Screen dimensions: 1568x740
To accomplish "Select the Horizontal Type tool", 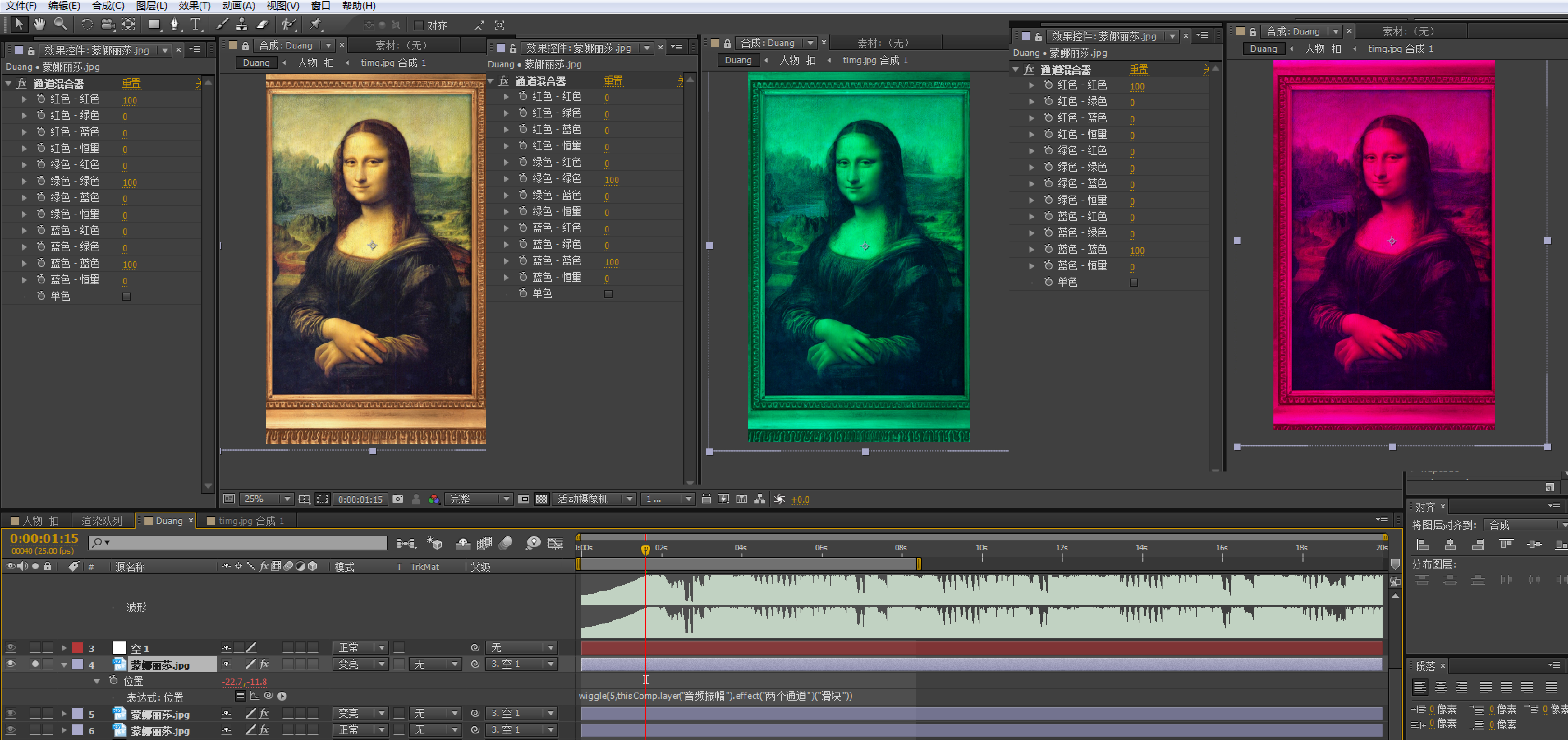I will pos(195,24).
